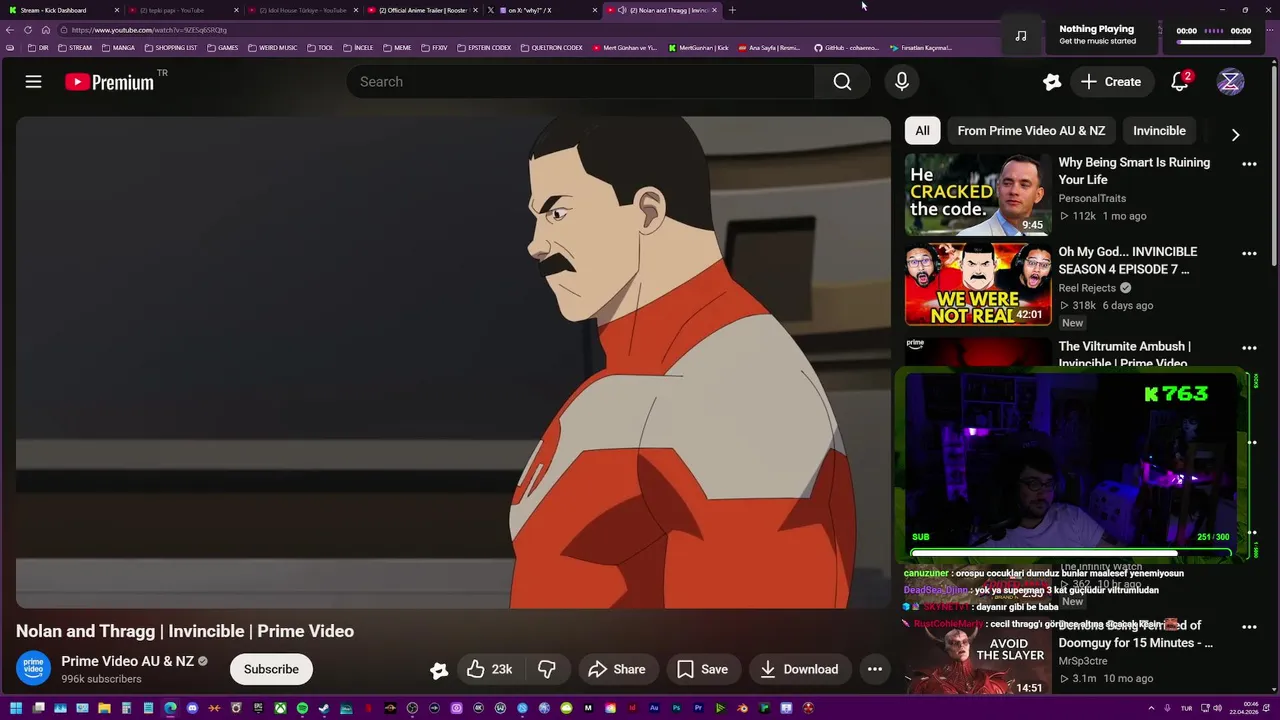Open the sparkle Ask icon beside Create
The image size is (1280, 720).
coord(1052,82)
